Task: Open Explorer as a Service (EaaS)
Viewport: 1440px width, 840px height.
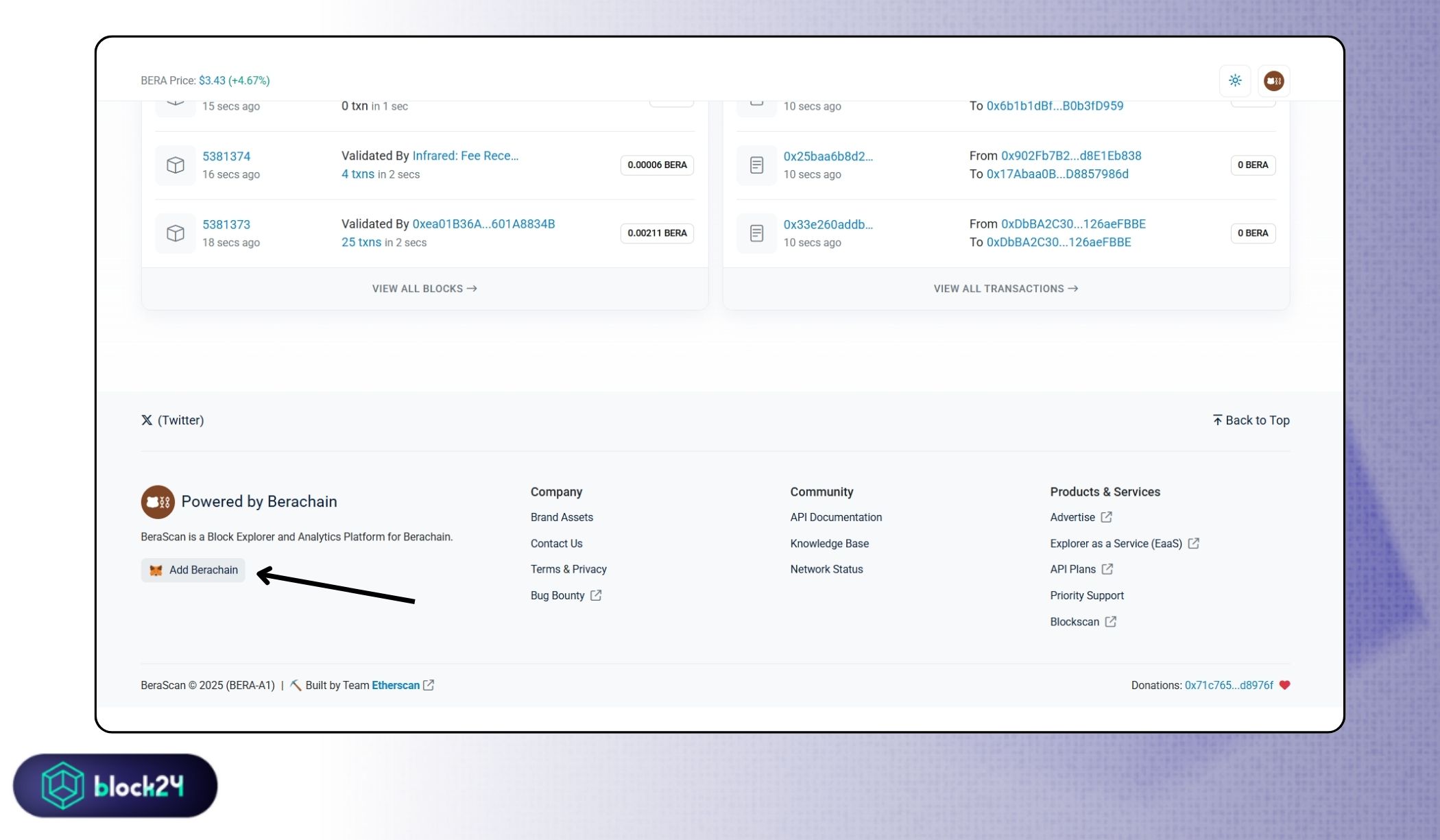Action: click(x=1116, y=543)
